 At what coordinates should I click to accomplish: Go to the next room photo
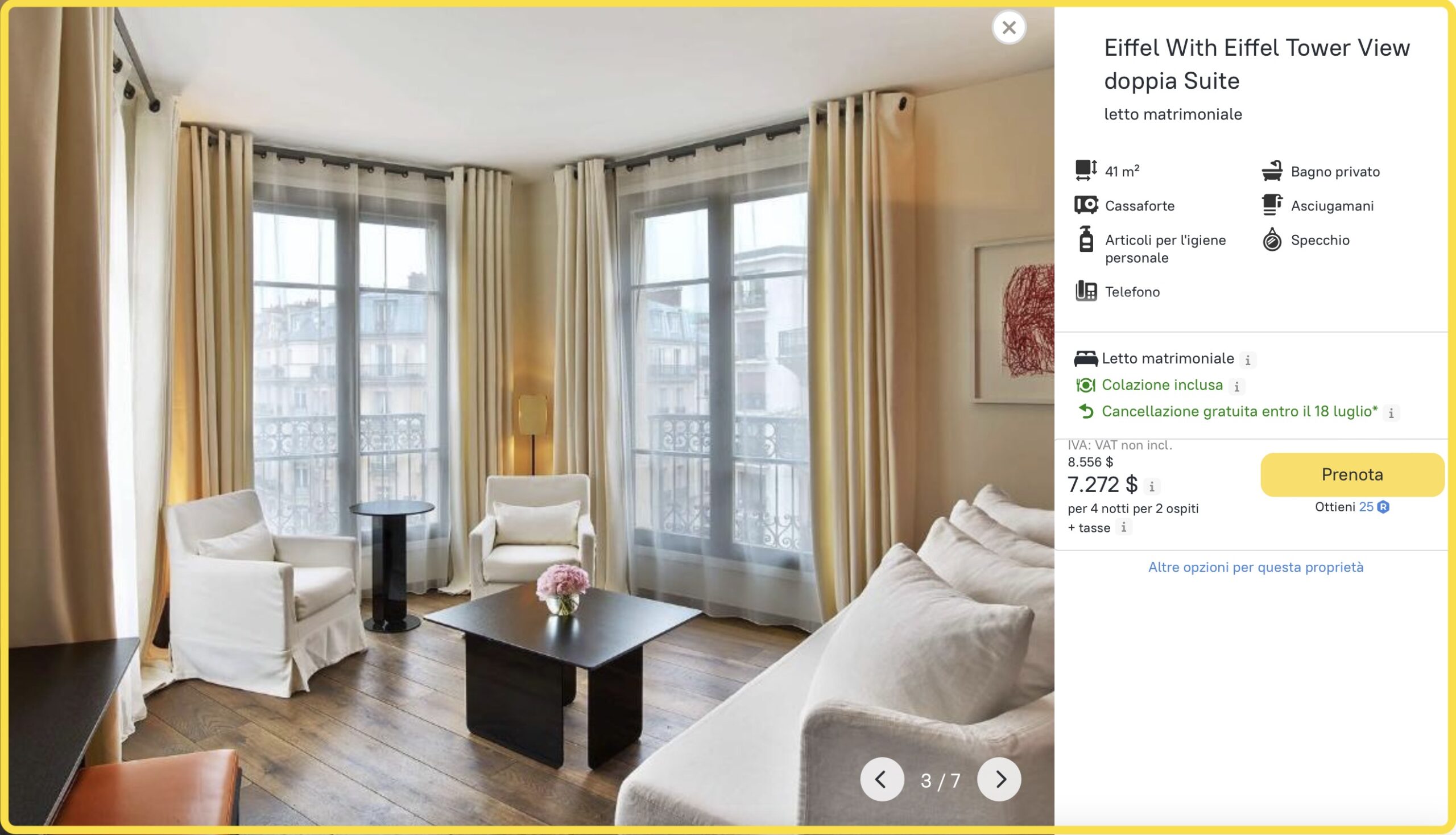999,779
